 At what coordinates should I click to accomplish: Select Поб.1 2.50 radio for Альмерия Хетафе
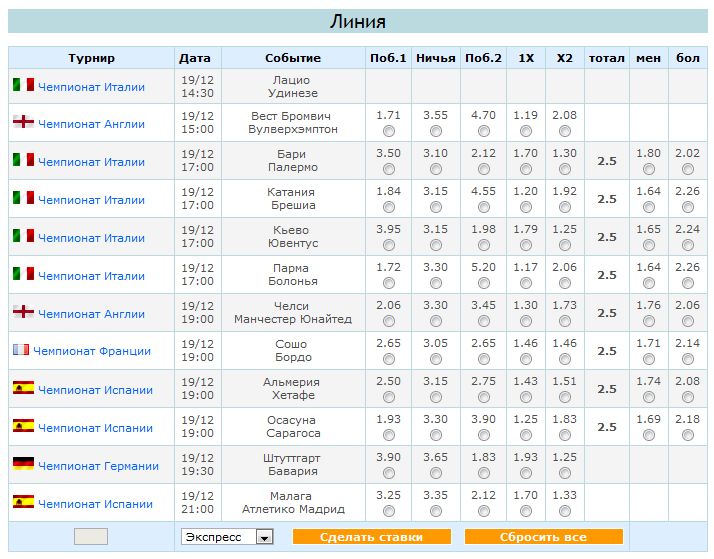click(x=388, y=397)
